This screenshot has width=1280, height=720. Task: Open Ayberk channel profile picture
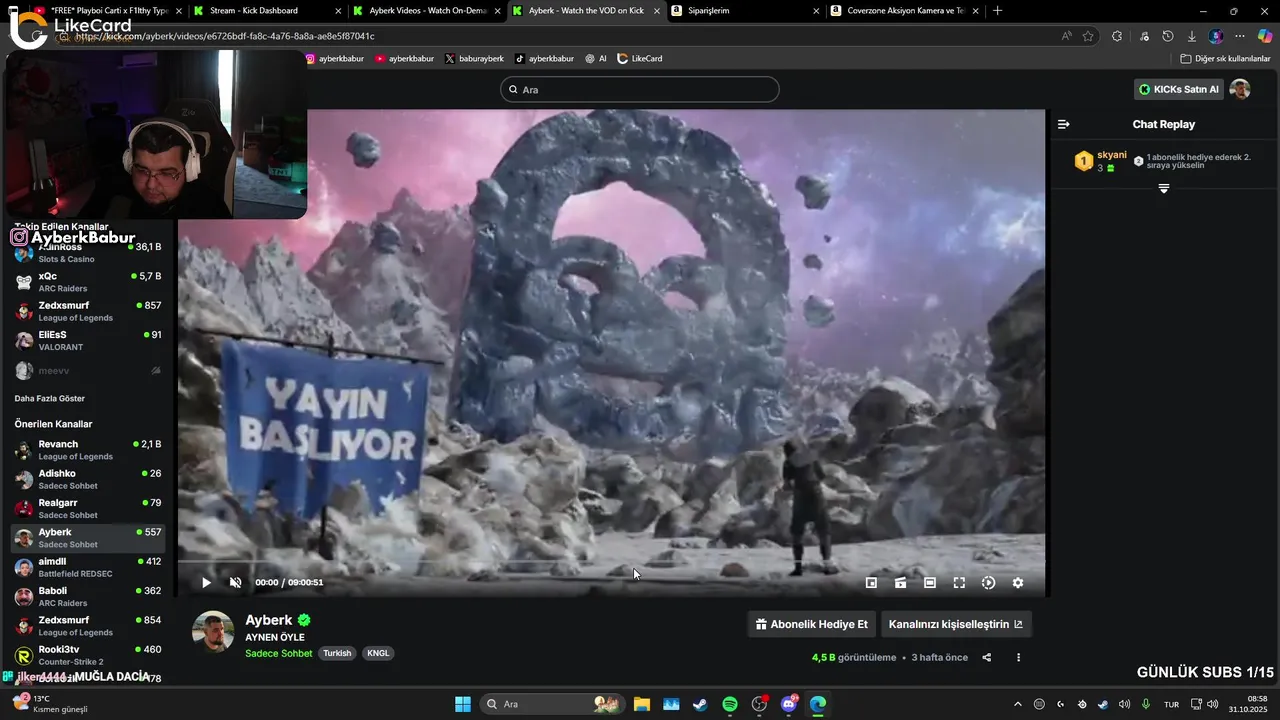213,632
